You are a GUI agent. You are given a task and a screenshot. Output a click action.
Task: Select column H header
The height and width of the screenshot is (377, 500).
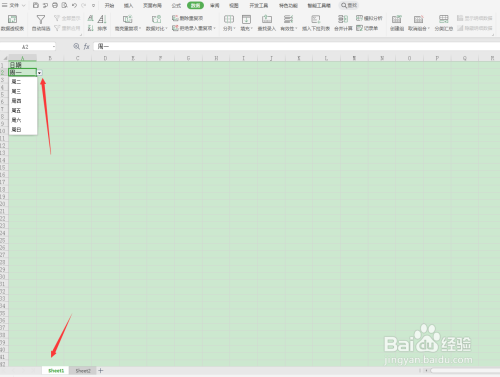click(216, 58)
